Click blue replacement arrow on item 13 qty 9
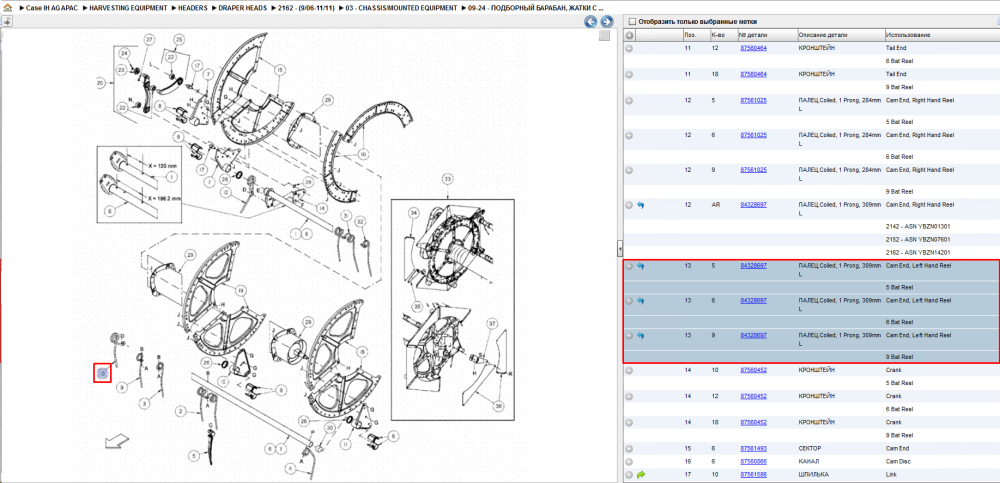Viewport: 1000px width, 483px height. point(641,336)
